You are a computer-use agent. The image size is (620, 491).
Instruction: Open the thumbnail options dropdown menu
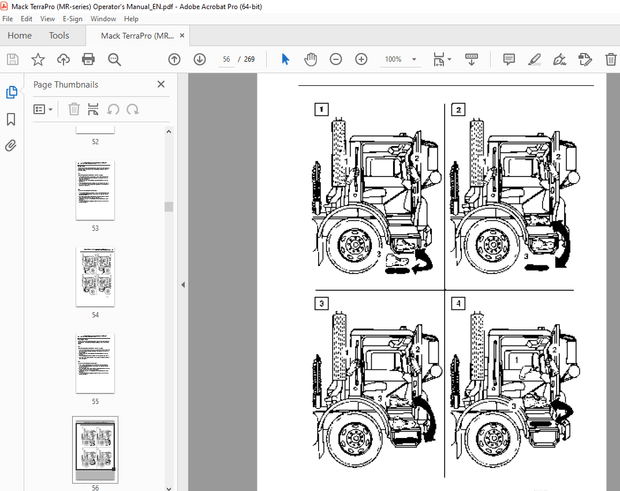tap(44, 109)
